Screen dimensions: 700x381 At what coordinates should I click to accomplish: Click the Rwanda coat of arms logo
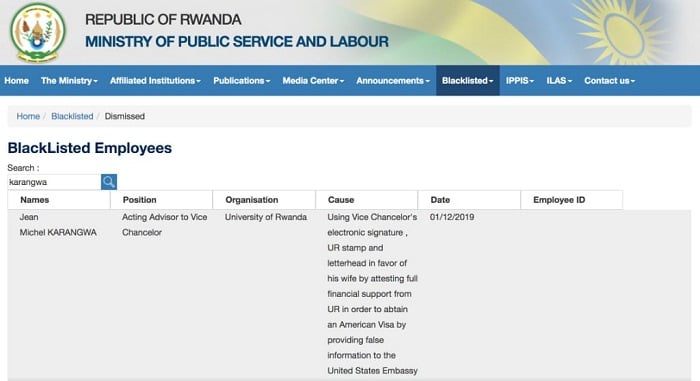click(x=38, y=33)
